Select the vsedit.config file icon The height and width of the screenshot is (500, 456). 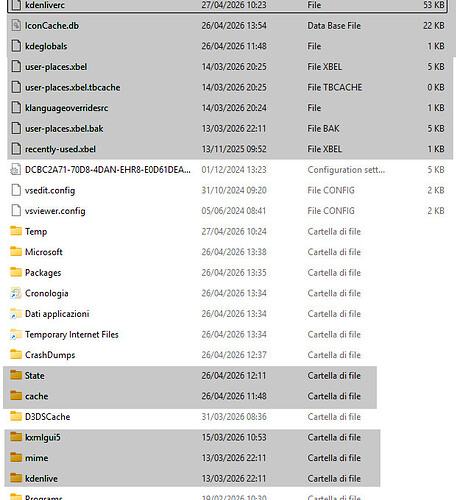pyautogui.click(x=16, y=190)
